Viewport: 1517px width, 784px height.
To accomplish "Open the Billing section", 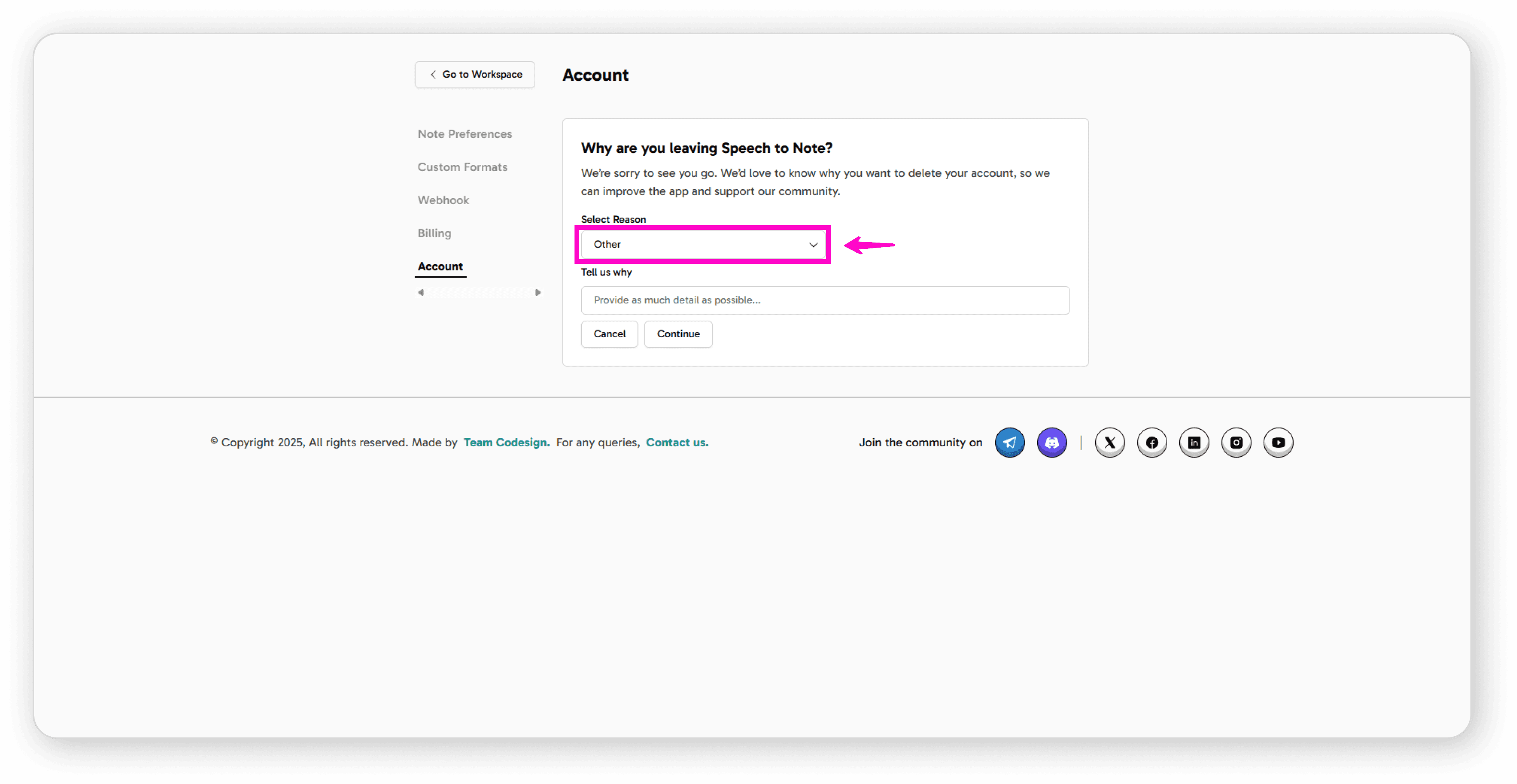I will [x=434, y=233].
